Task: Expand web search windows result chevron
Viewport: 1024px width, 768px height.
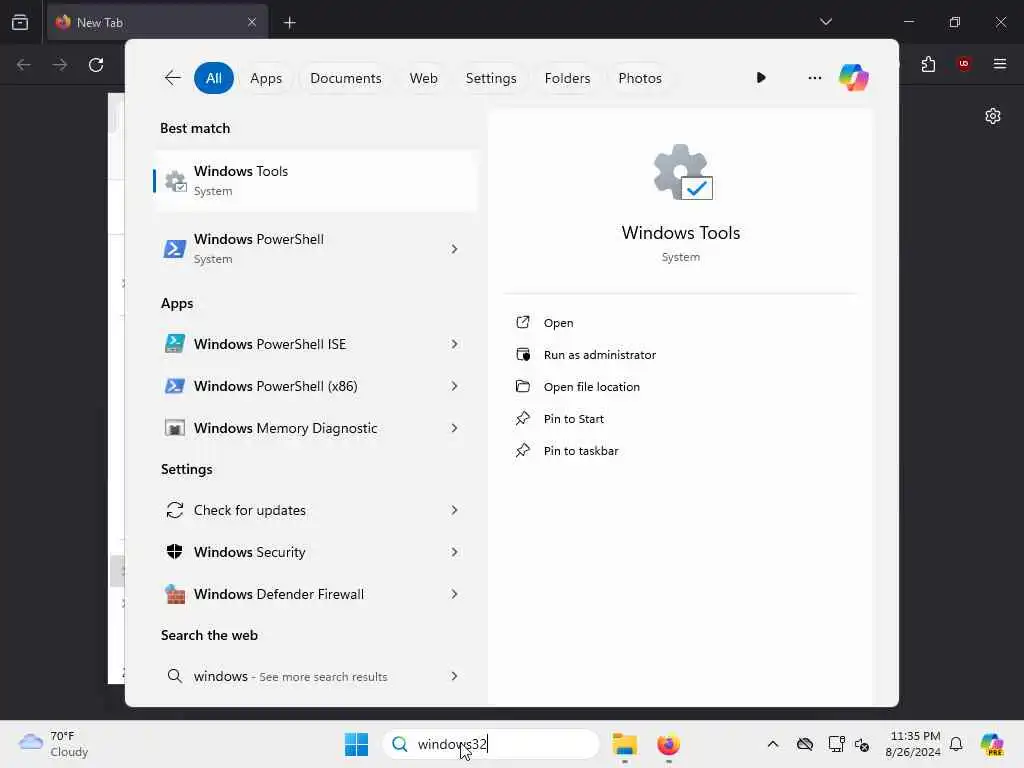Action: pyautogui.click(x=455, y=676)
